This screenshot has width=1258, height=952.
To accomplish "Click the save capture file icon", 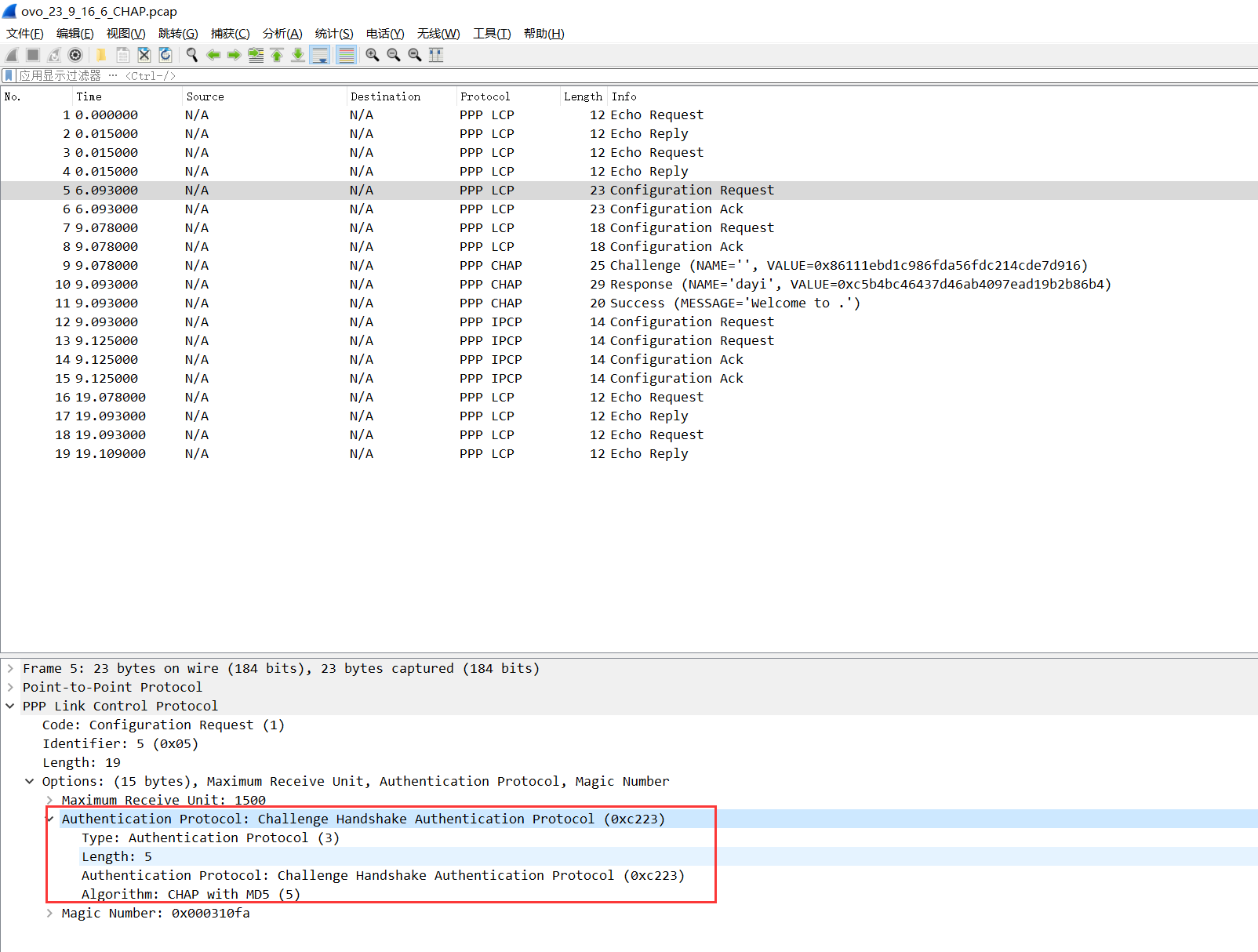I will [x=122, y=55].
